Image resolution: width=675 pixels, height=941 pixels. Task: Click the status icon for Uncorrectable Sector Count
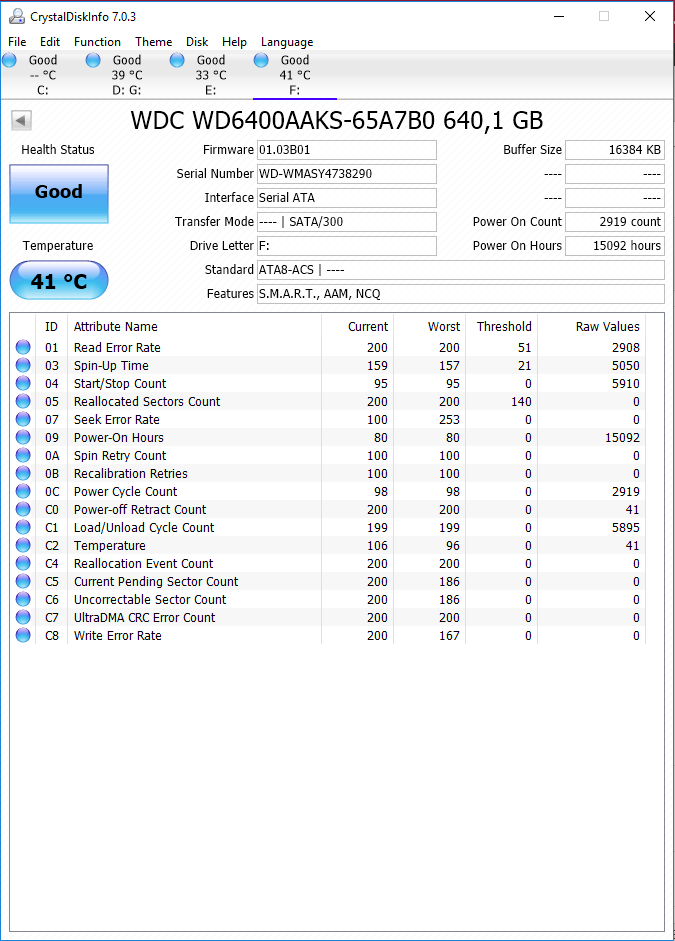pyautogui.click(x=23, y=599)
